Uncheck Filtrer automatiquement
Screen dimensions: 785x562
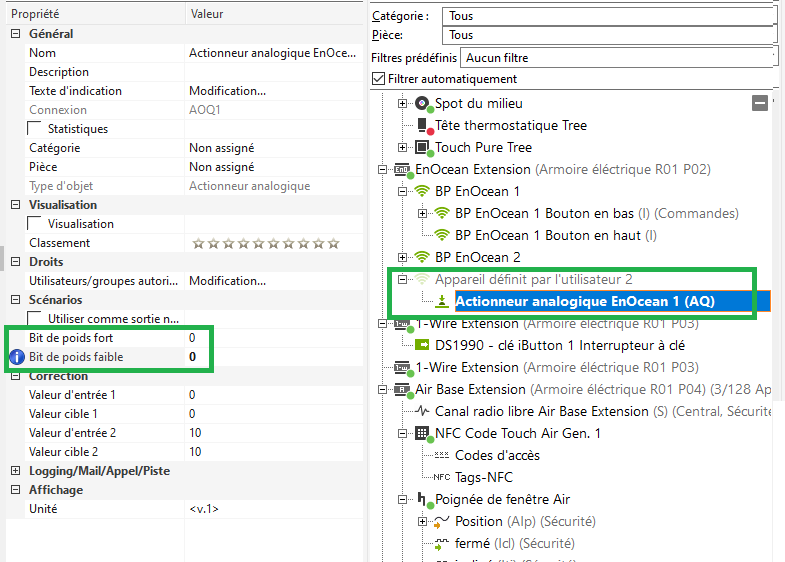[x=378, y=78]
